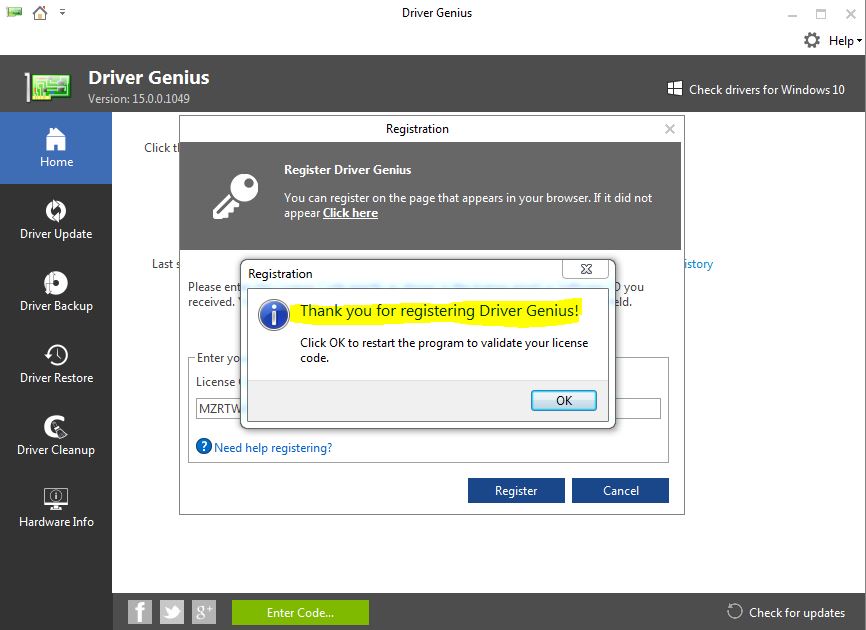Screen dimensions: 866x630
Task: Open the Hardware Info section
Action: 56,508
